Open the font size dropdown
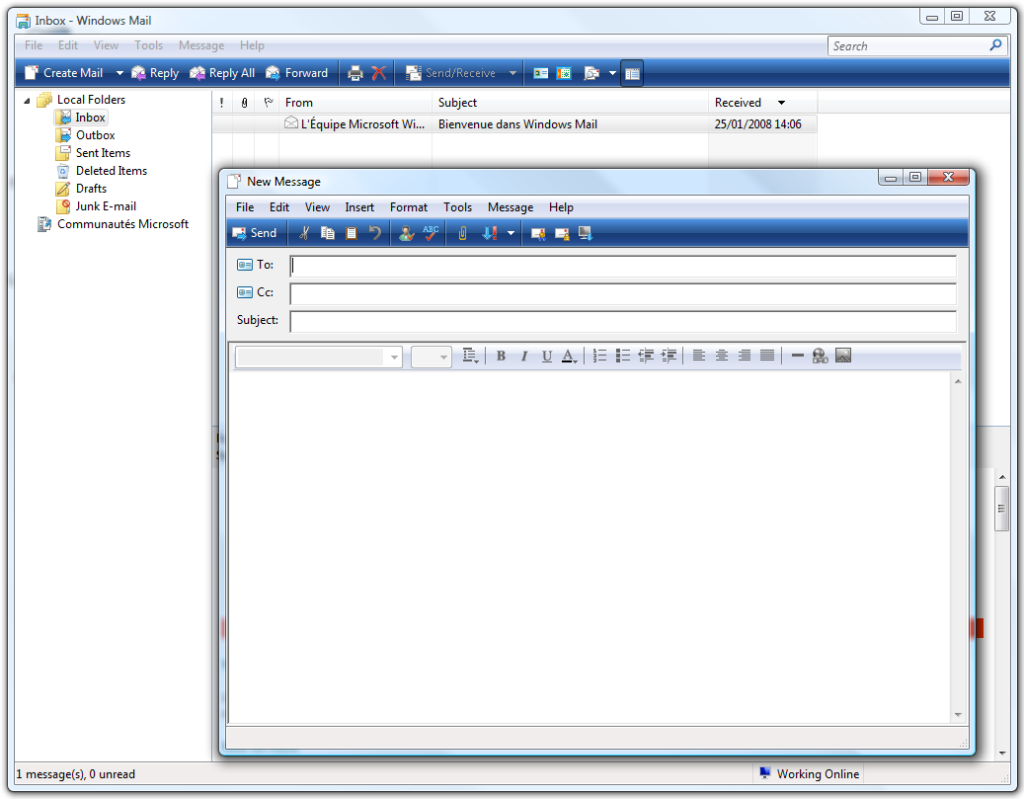This screenshot has width=1024, height=799. (x=443, y=357)
